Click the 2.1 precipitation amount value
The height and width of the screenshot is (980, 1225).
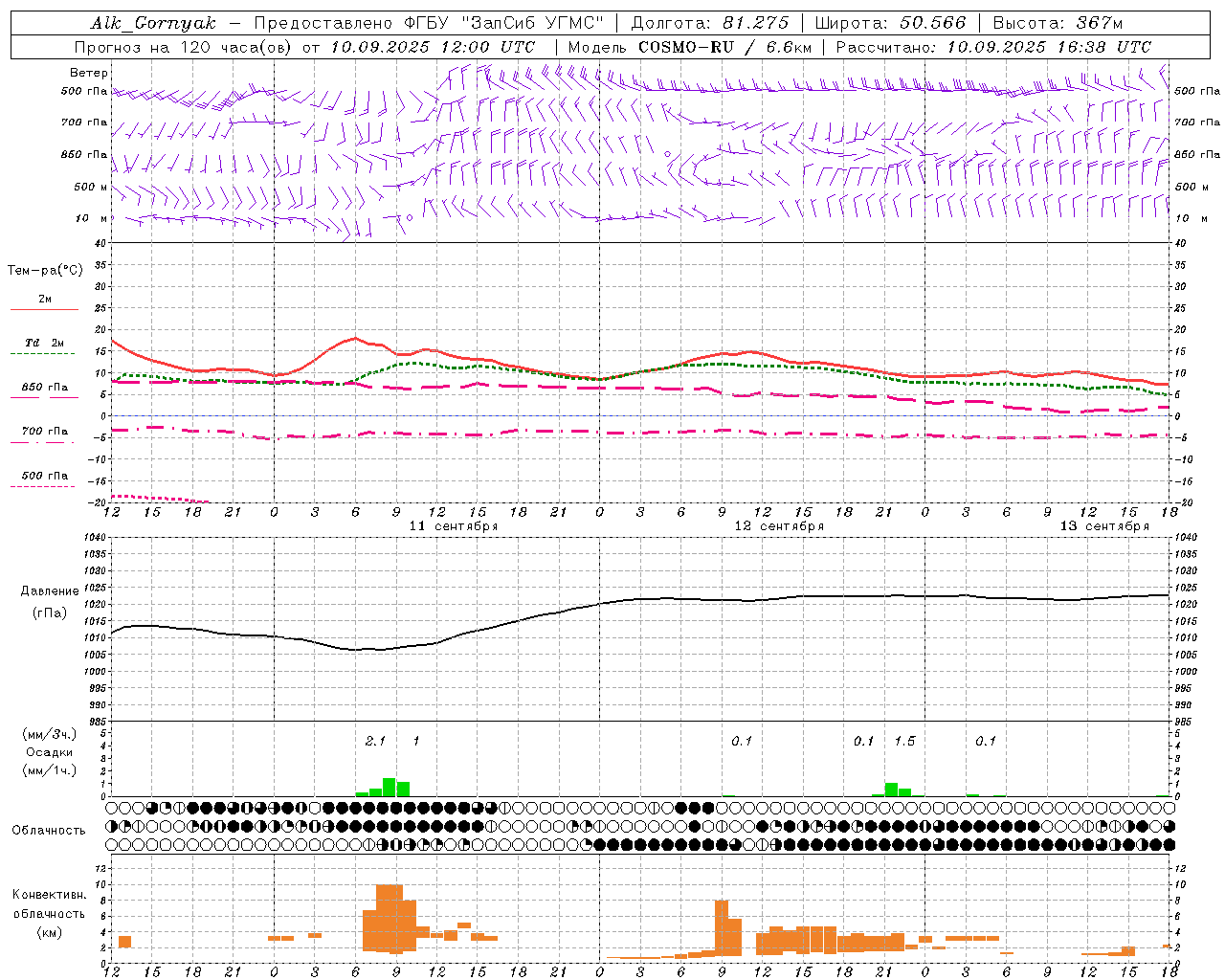[375, 742]
